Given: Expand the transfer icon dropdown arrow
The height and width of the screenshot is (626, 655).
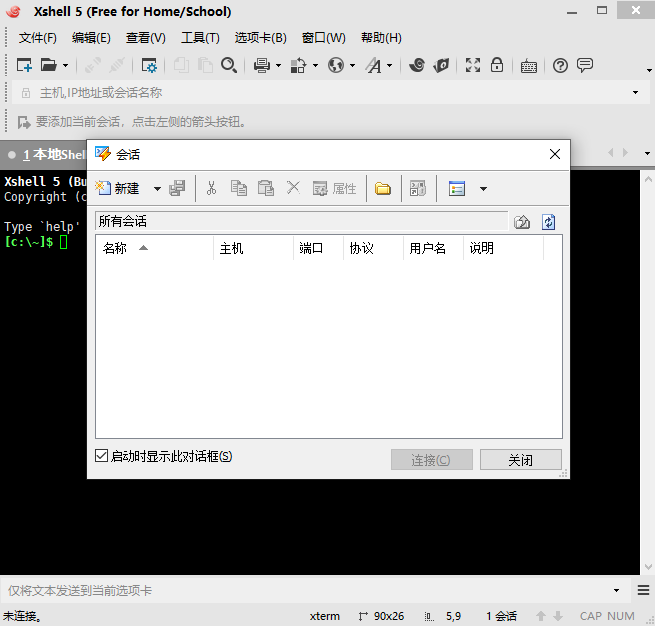Looking at the screenshot, I should 315,66.
